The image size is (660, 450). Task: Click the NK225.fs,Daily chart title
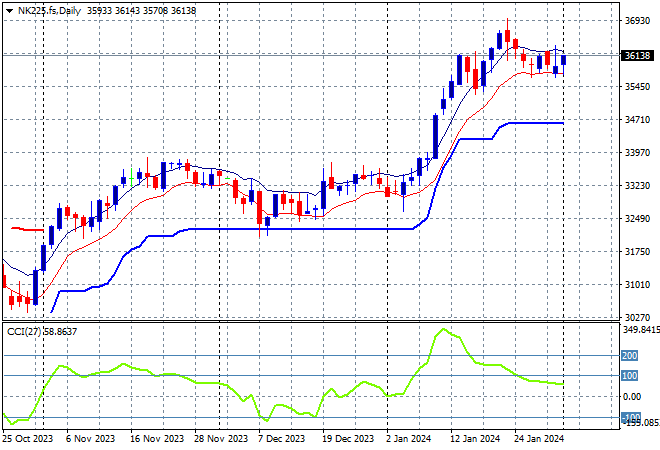49,11
